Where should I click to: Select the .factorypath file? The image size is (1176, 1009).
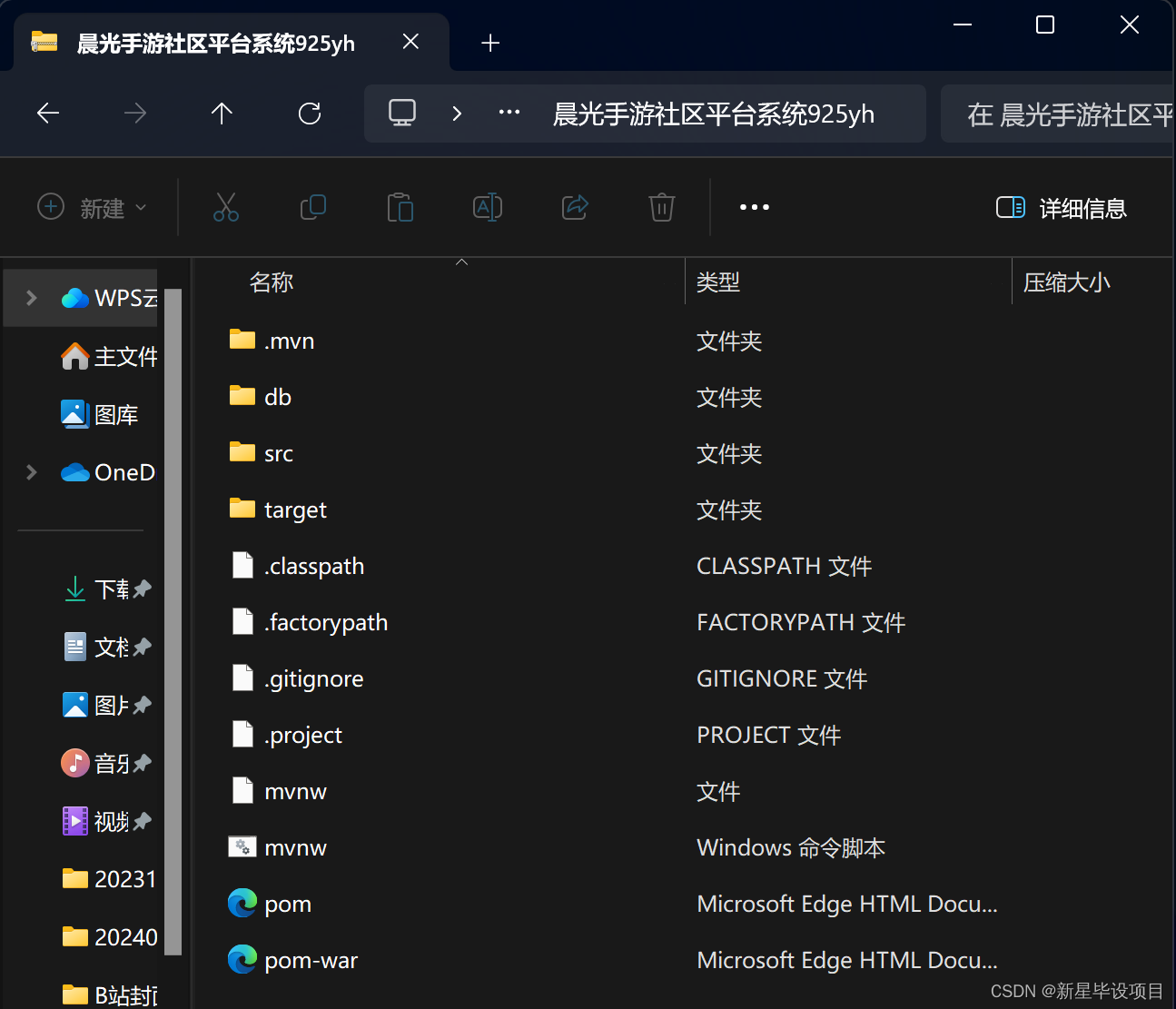tap(309, 622)
